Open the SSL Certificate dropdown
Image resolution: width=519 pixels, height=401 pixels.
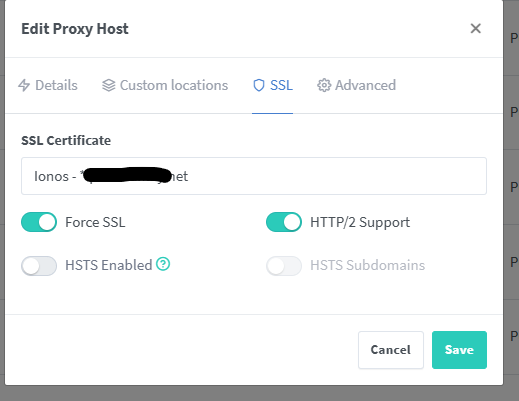(x=254, y=176)
